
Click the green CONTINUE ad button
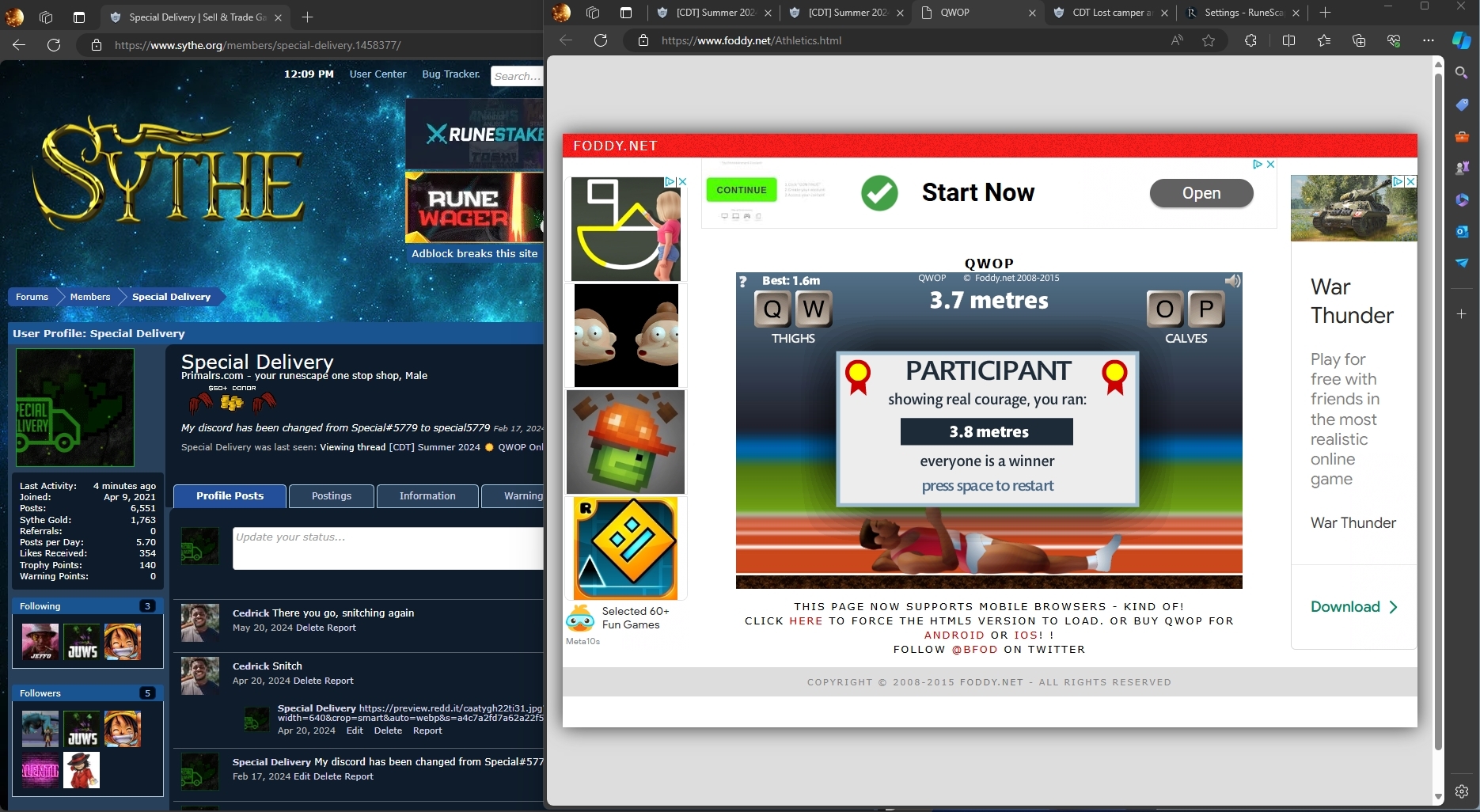click(x=742, y=190)
